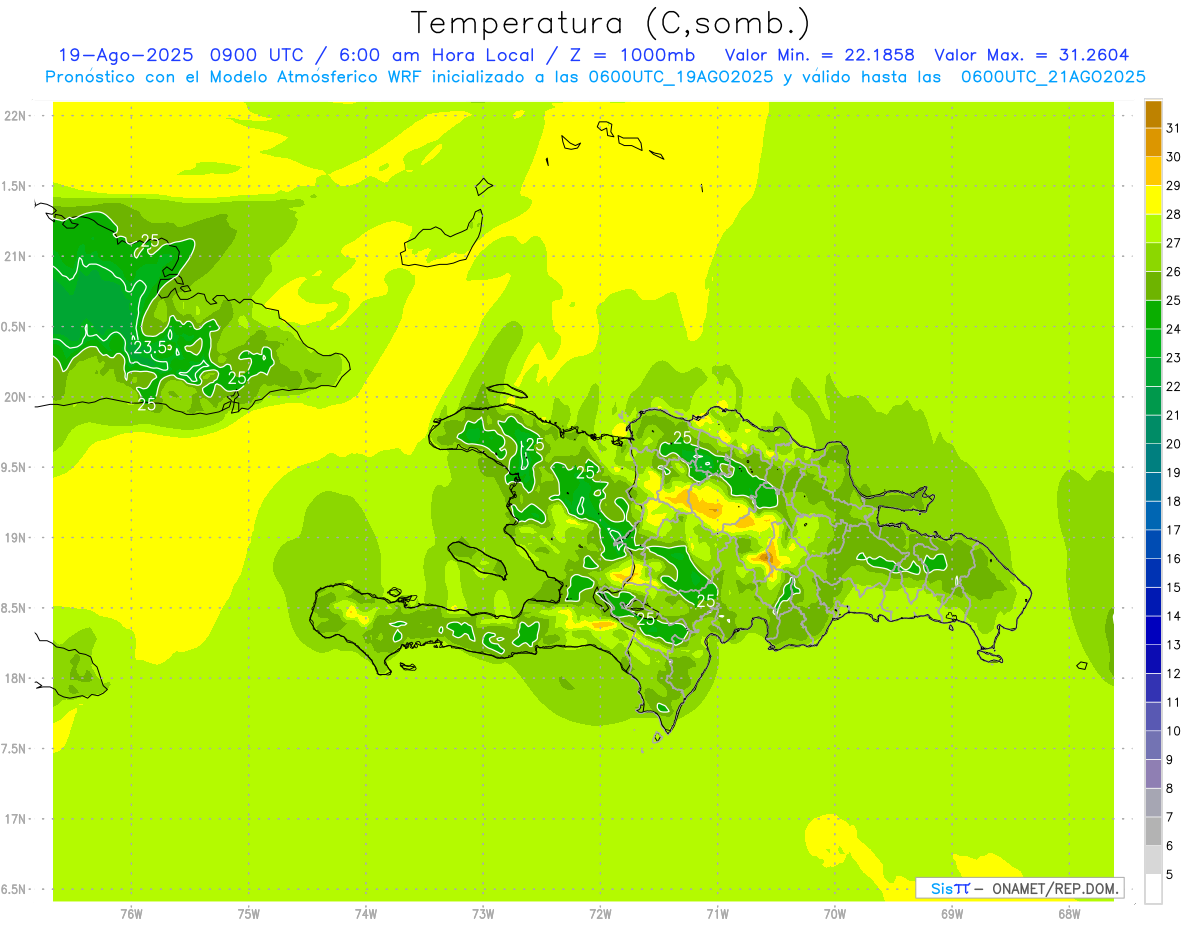Click the "7.5N" latitude axis label
This screenshot has width=1200, height=927.
click(x=15, y=749)
